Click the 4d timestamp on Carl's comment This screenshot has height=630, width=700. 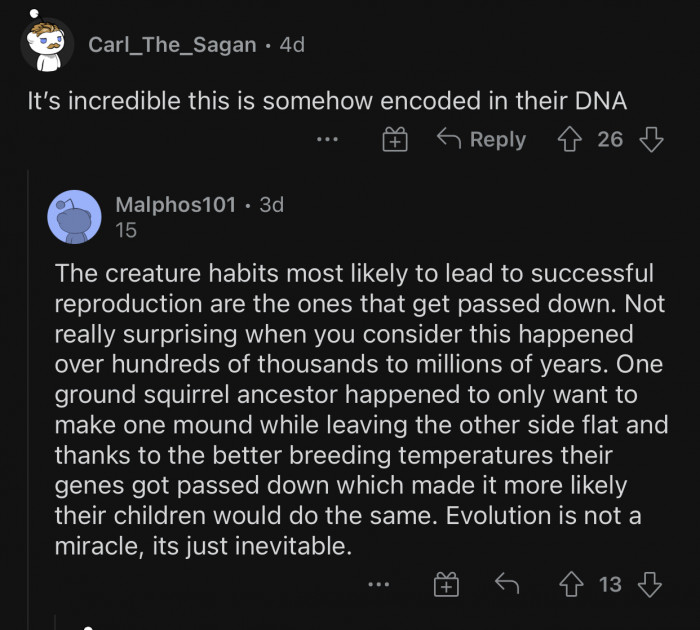(x=291, y=45)
